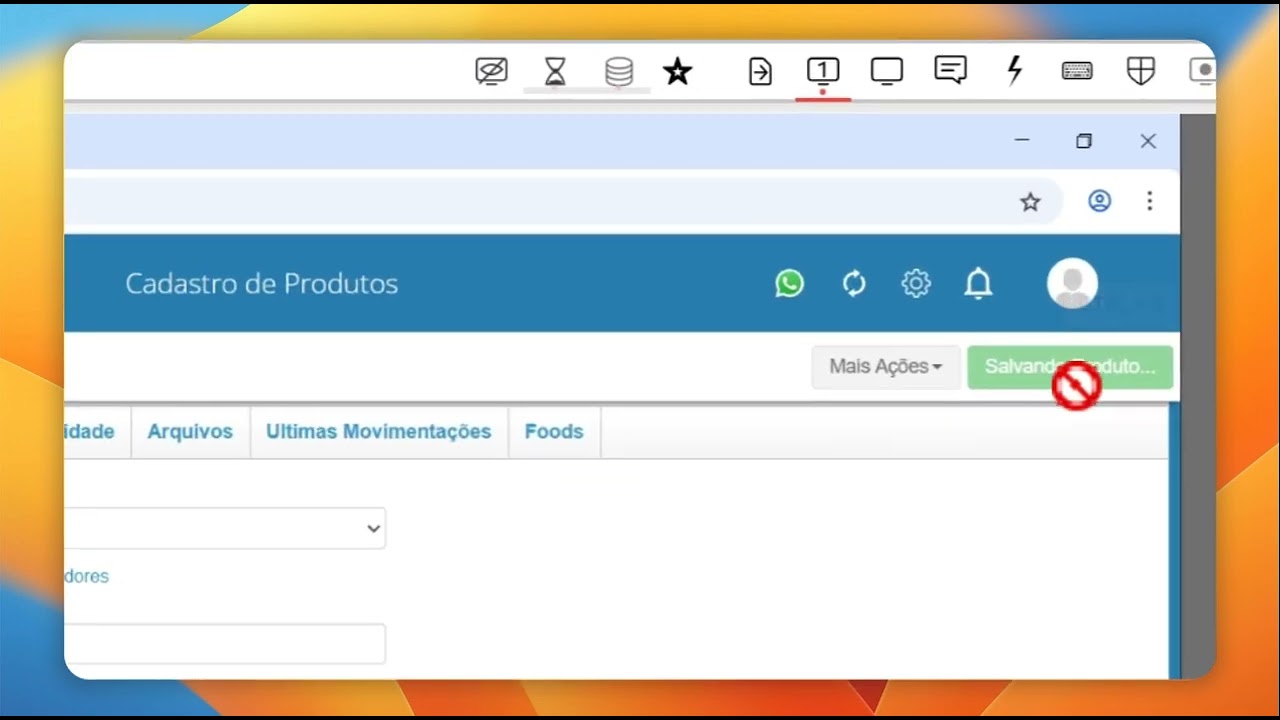This screenshot has width=1280, height=720.
Task: Click the shield icon in top toolbar
Action: pyautogui.click(x=1141, y=70)
